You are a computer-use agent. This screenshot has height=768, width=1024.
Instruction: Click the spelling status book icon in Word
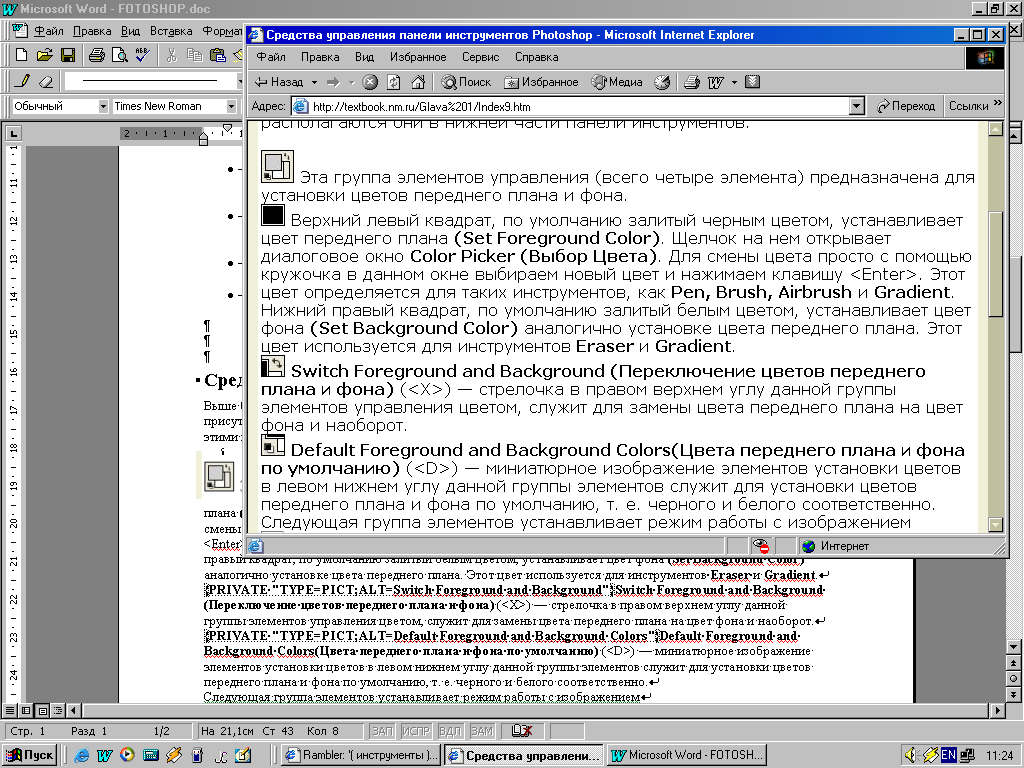(521, 731)
